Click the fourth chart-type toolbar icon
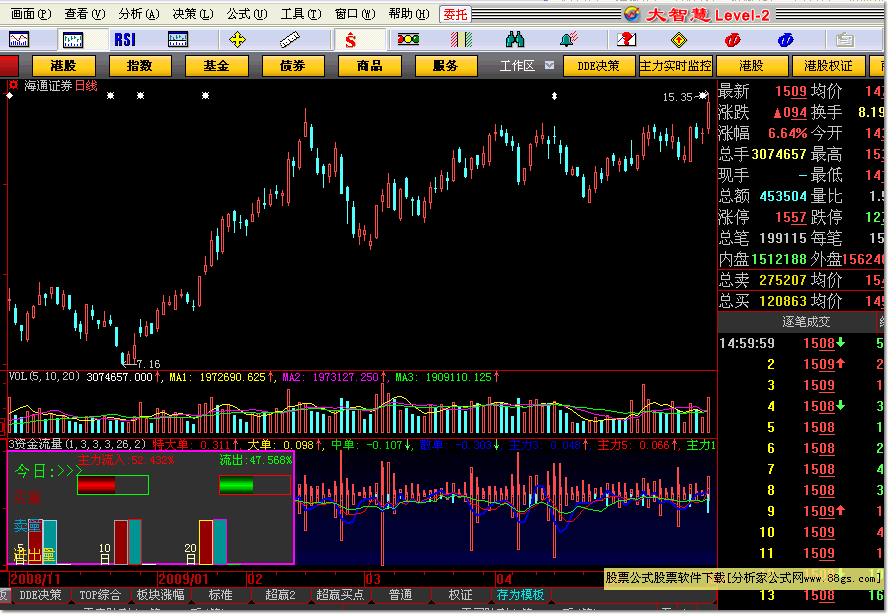This screenshot has width=891, height=616. (x=178, y=40)
